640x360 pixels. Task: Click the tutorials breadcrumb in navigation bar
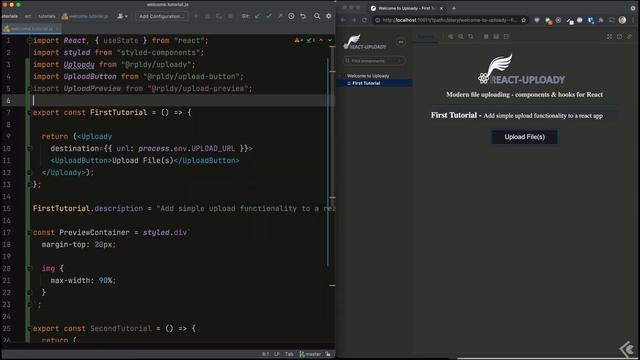47,16
